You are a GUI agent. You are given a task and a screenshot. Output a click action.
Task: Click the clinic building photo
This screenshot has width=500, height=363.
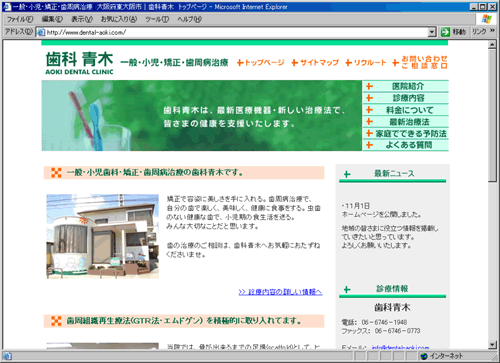coord(102,236)
